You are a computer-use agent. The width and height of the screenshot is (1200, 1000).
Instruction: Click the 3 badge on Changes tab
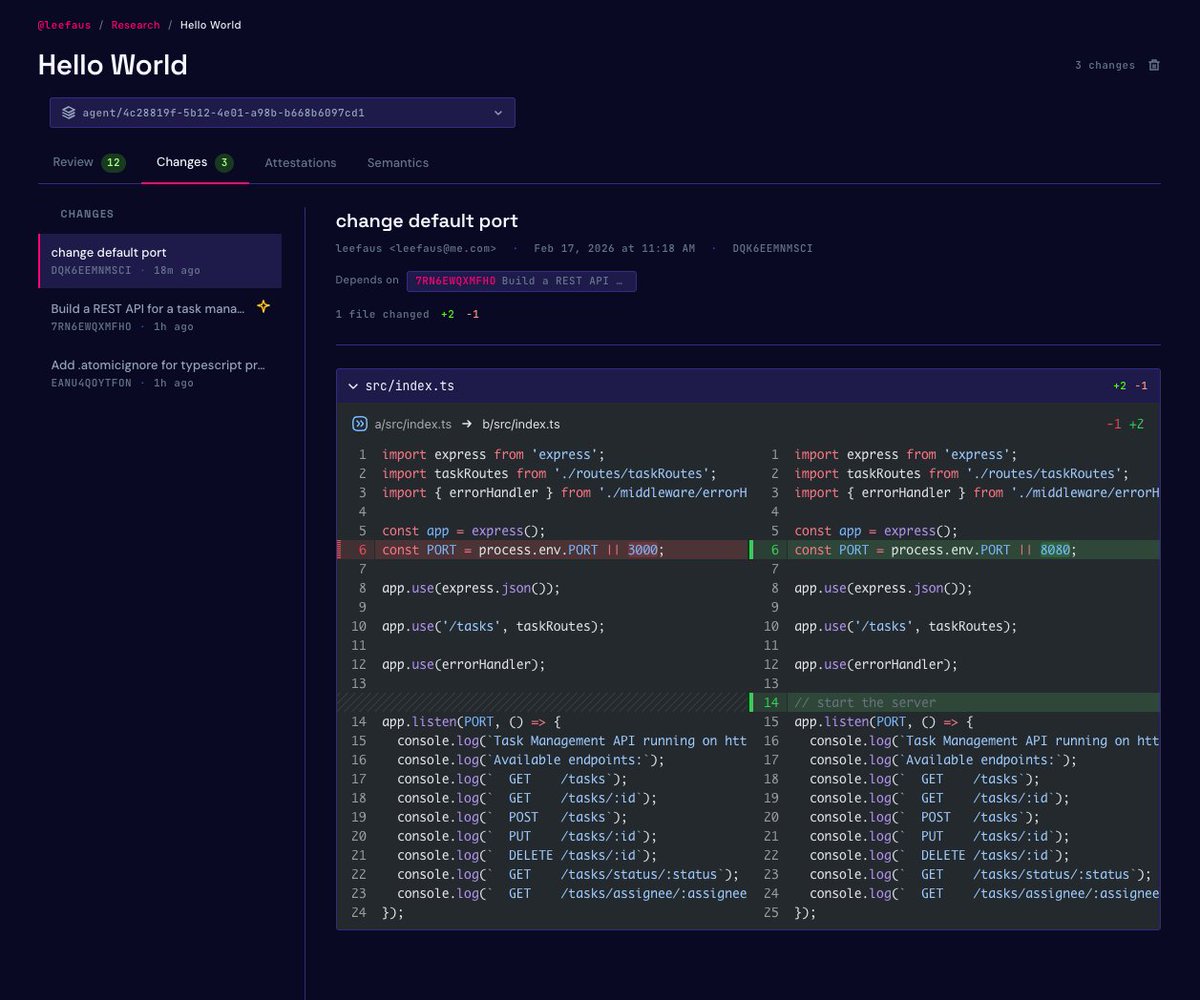tap(224, 162)
